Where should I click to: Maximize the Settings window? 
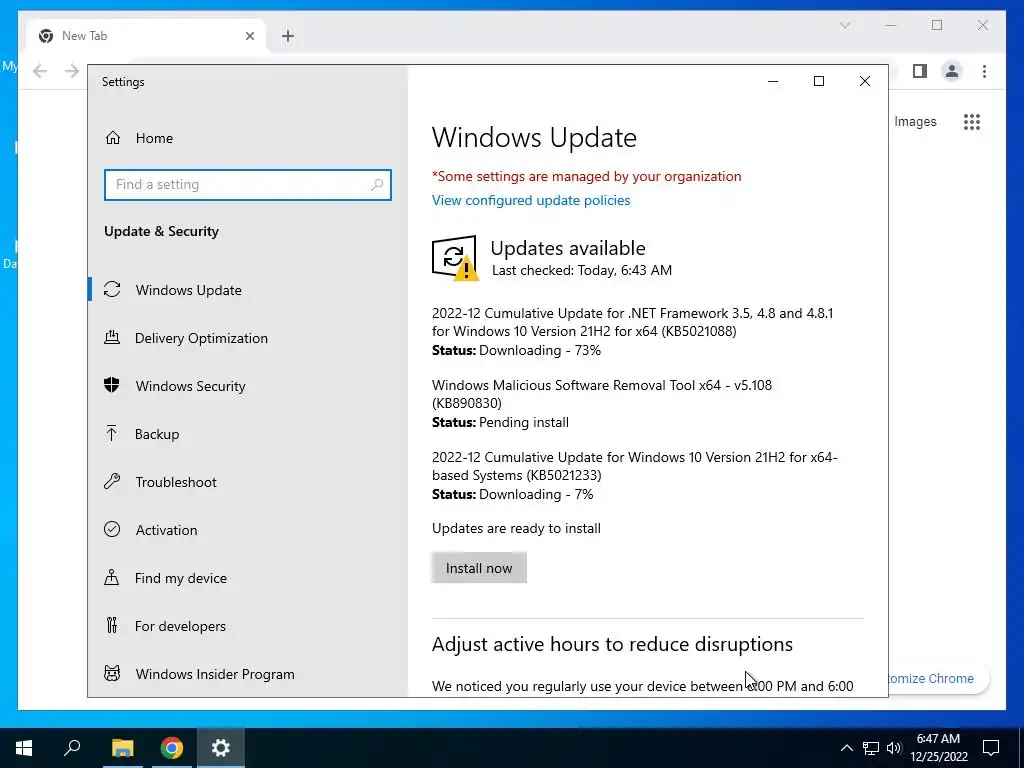click(x=818, y=81)
